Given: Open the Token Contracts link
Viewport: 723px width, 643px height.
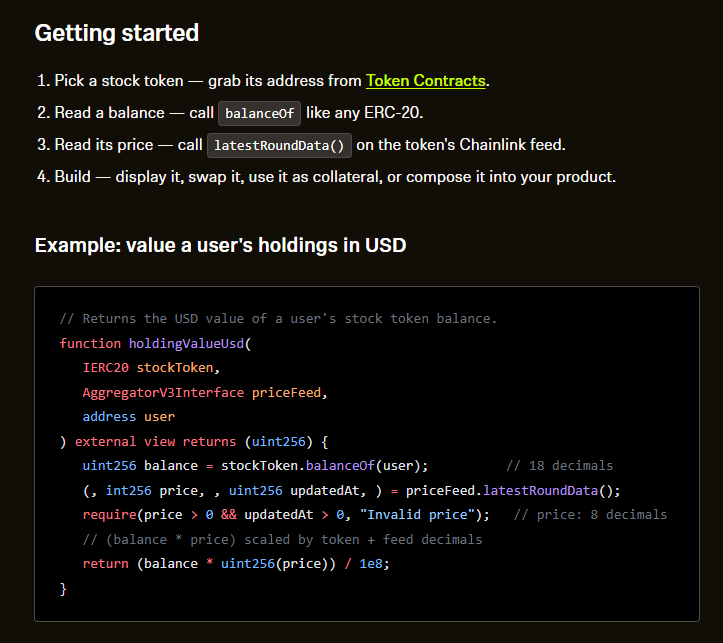Looking at the screenshot, I should pos(425,81).
